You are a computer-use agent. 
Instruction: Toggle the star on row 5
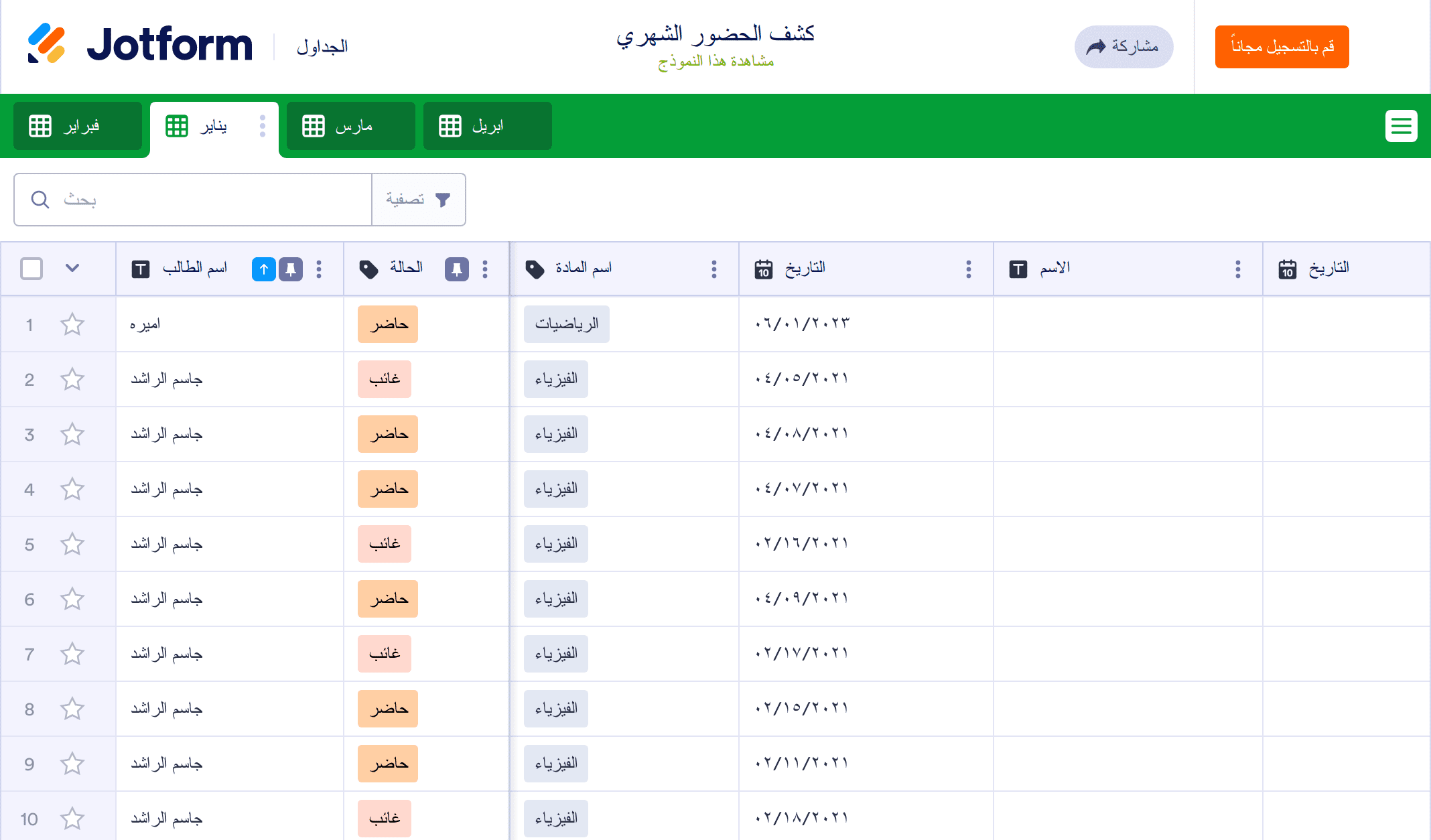[72, 545]
